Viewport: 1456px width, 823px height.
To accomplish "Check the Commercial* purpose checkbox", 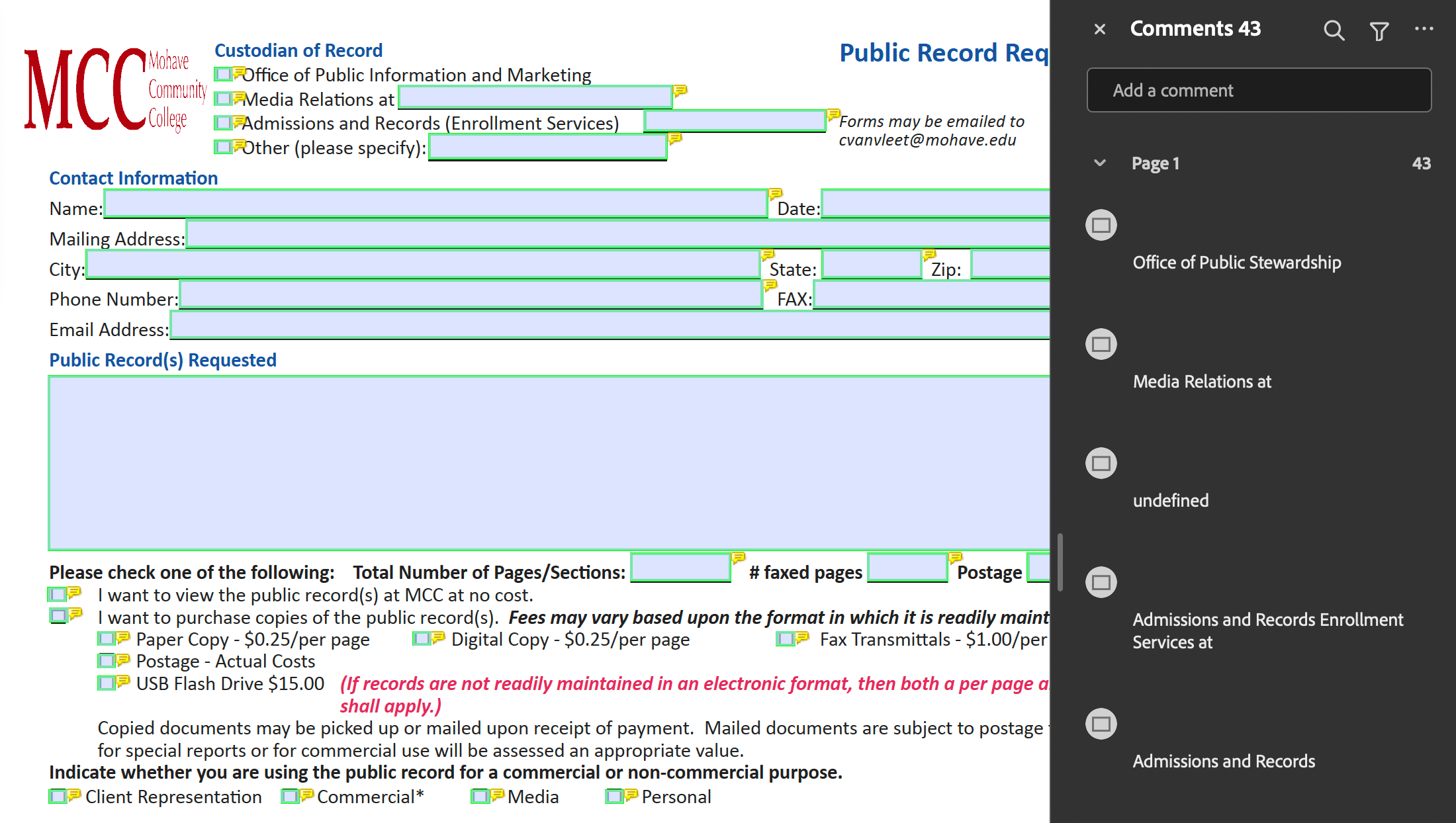I will (x=289, y=796).
